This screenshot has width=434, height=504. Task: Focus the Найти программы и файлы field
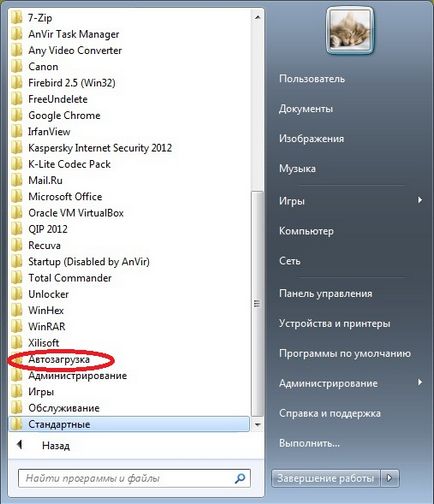pos(134,478)
